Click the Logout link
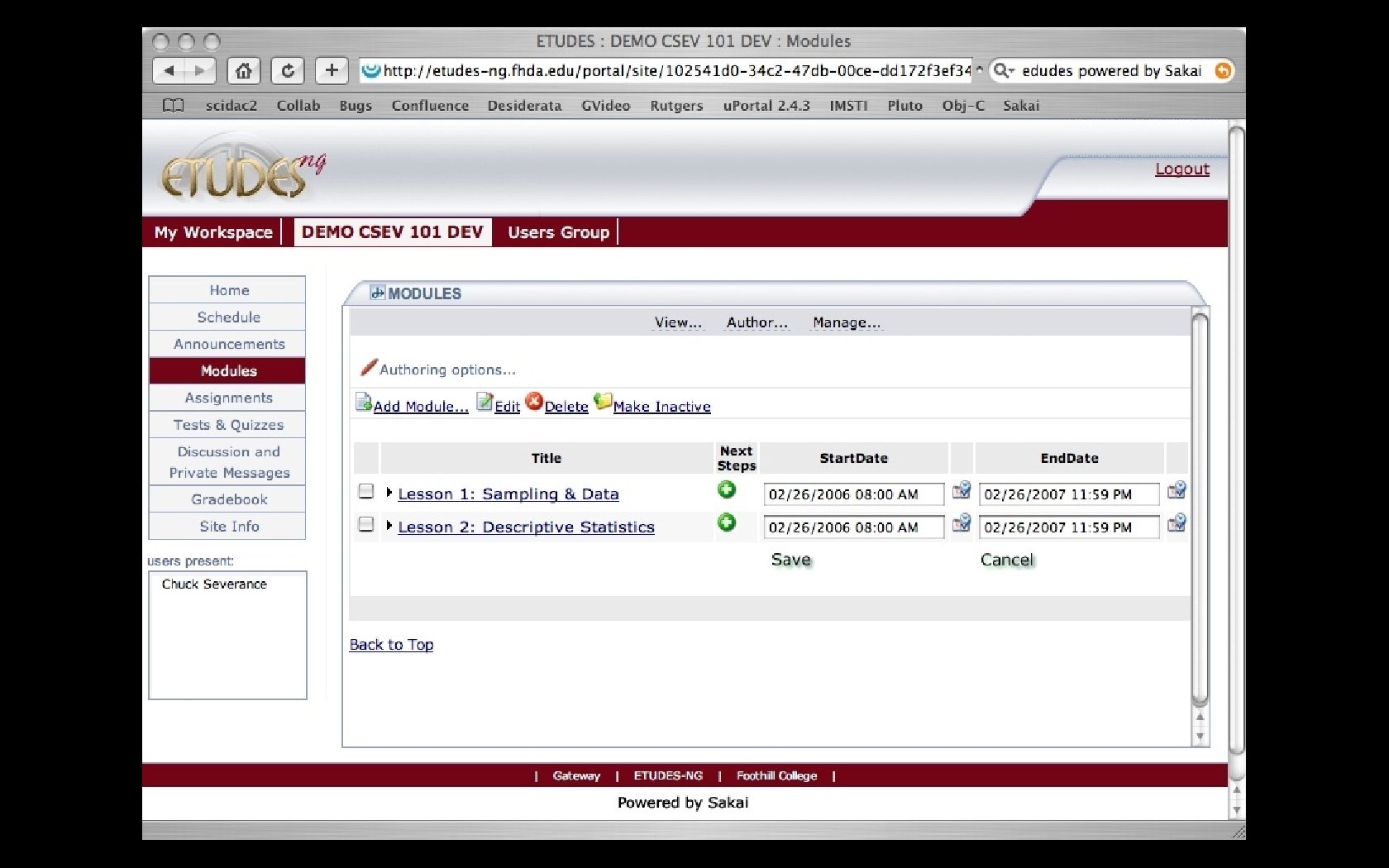This screenshot has height=868, width=1389. 1182,169
